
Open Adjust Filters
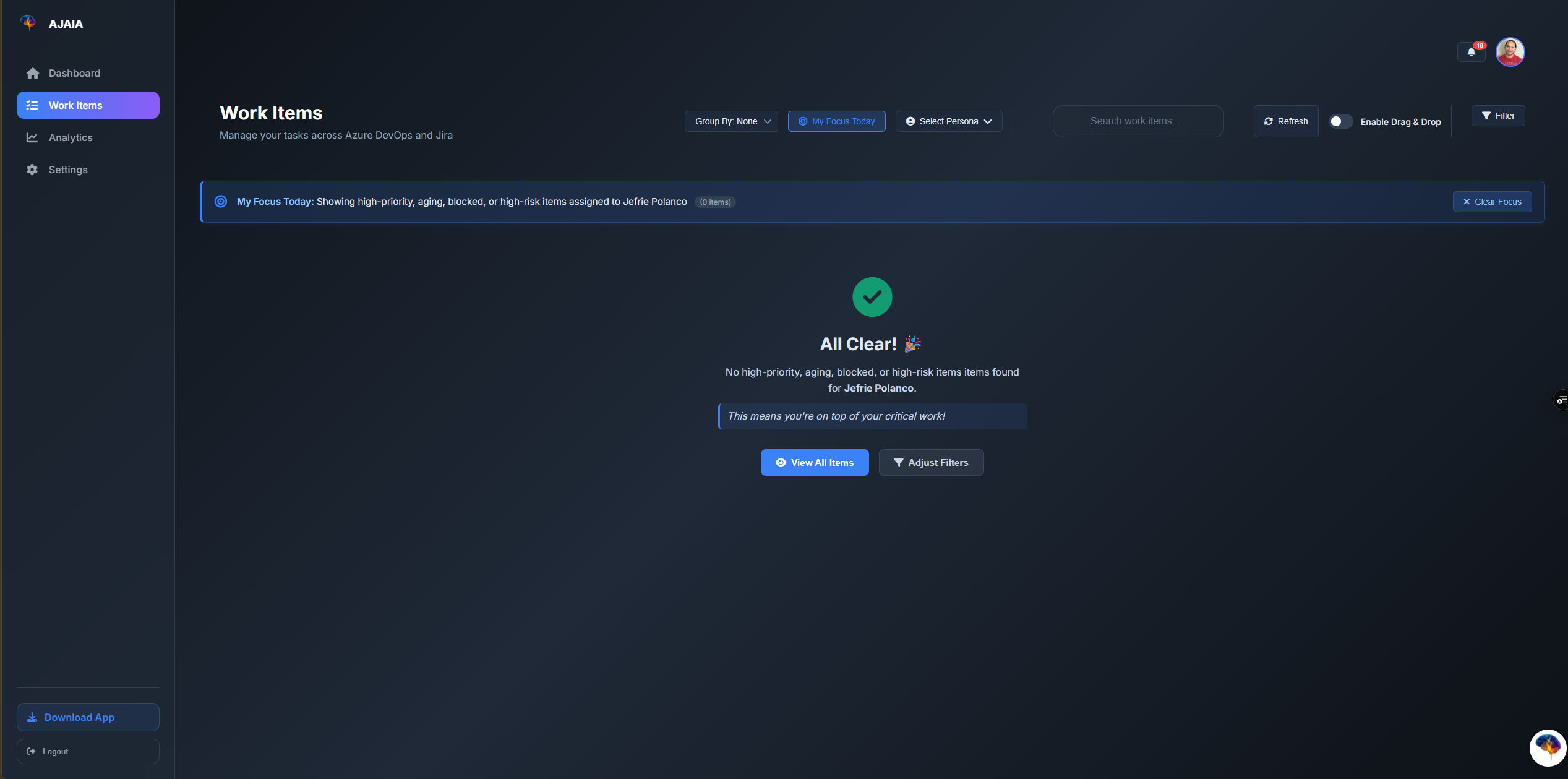coord(931,462)
